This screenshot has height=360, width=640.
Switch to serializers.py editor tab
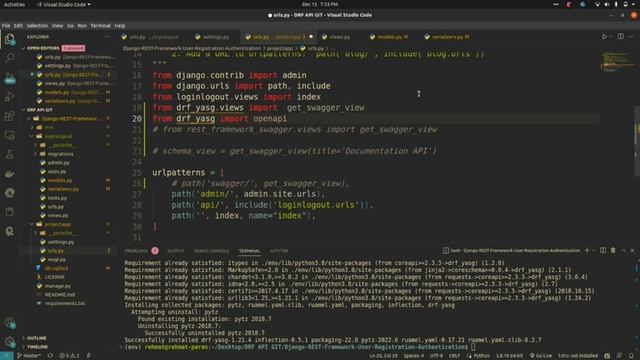pyautogui.click(x=447, y=37)
